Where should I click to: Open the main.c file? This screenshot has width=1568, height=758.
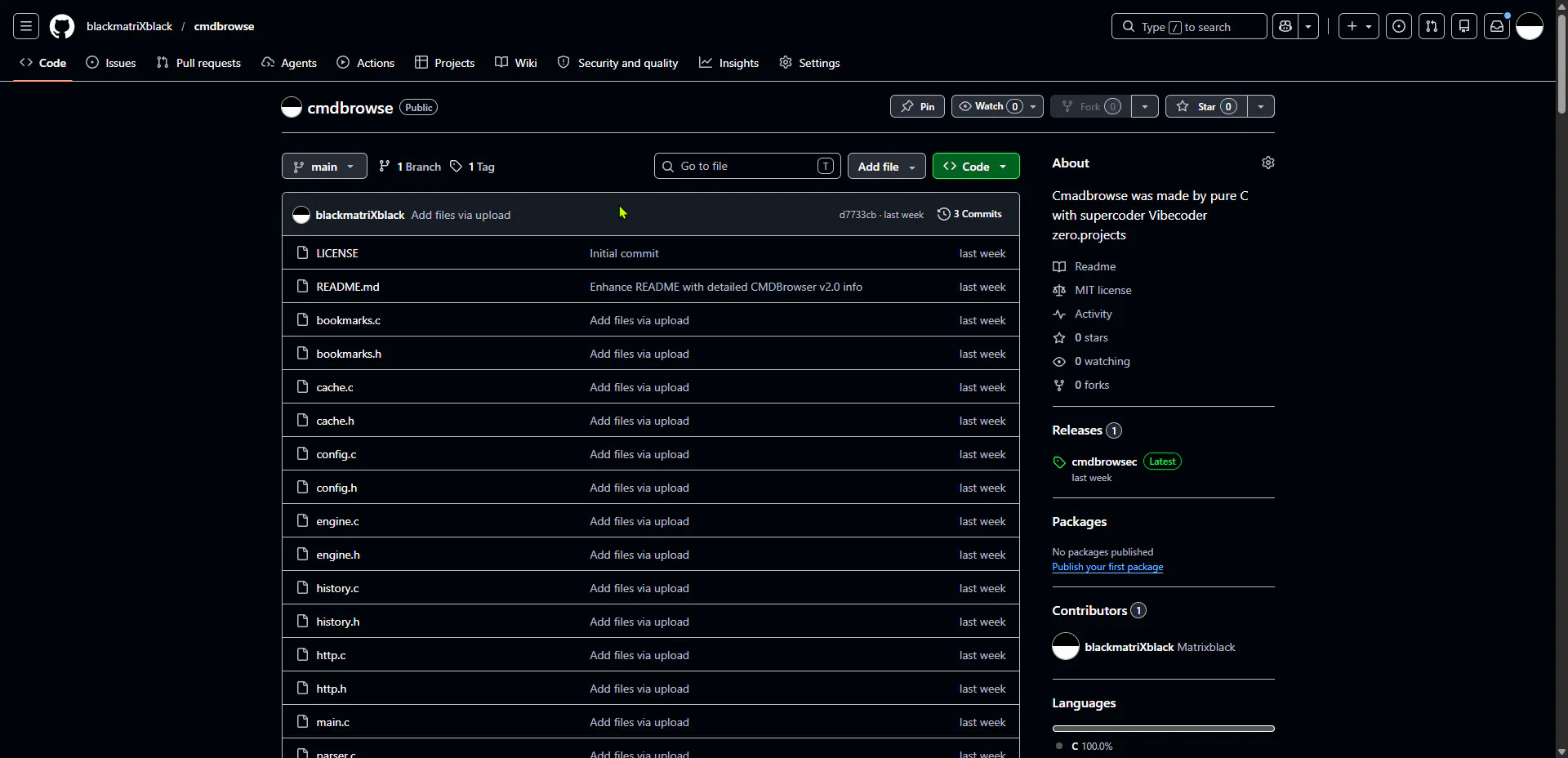pyautogui.click(x=333, y=722)
